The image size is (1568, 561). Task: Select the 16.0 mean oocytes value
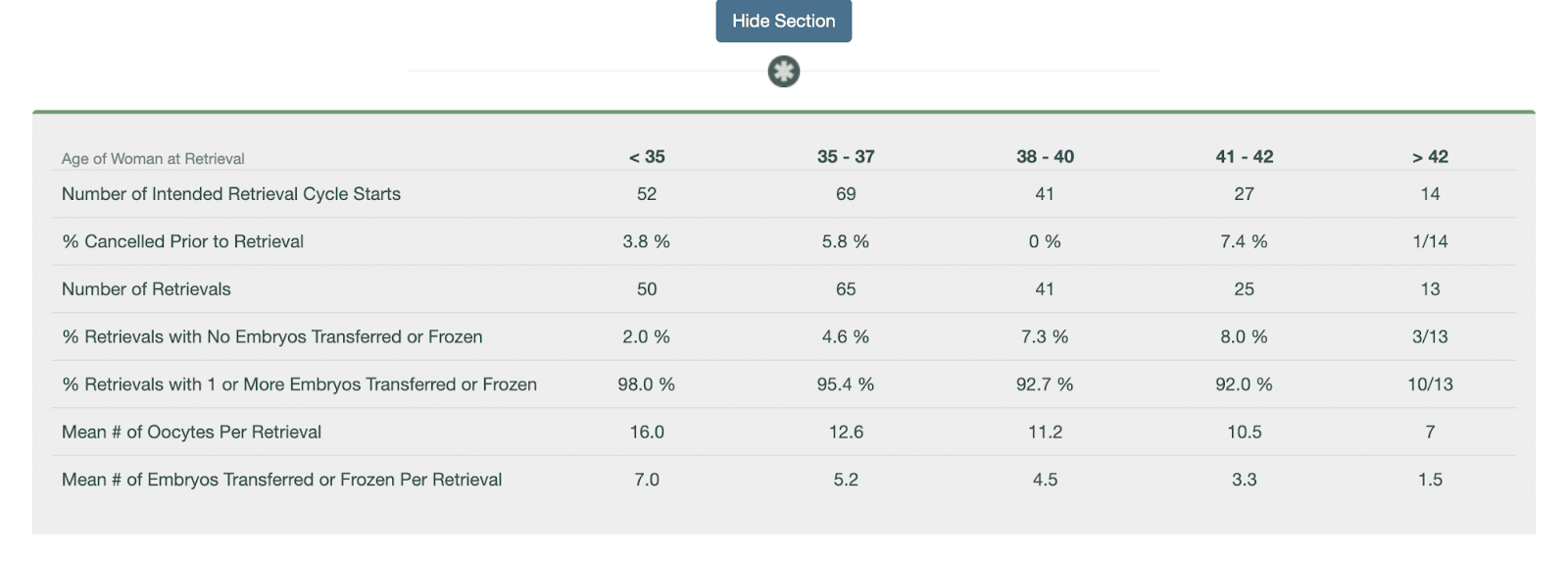(x=647, y=432)
